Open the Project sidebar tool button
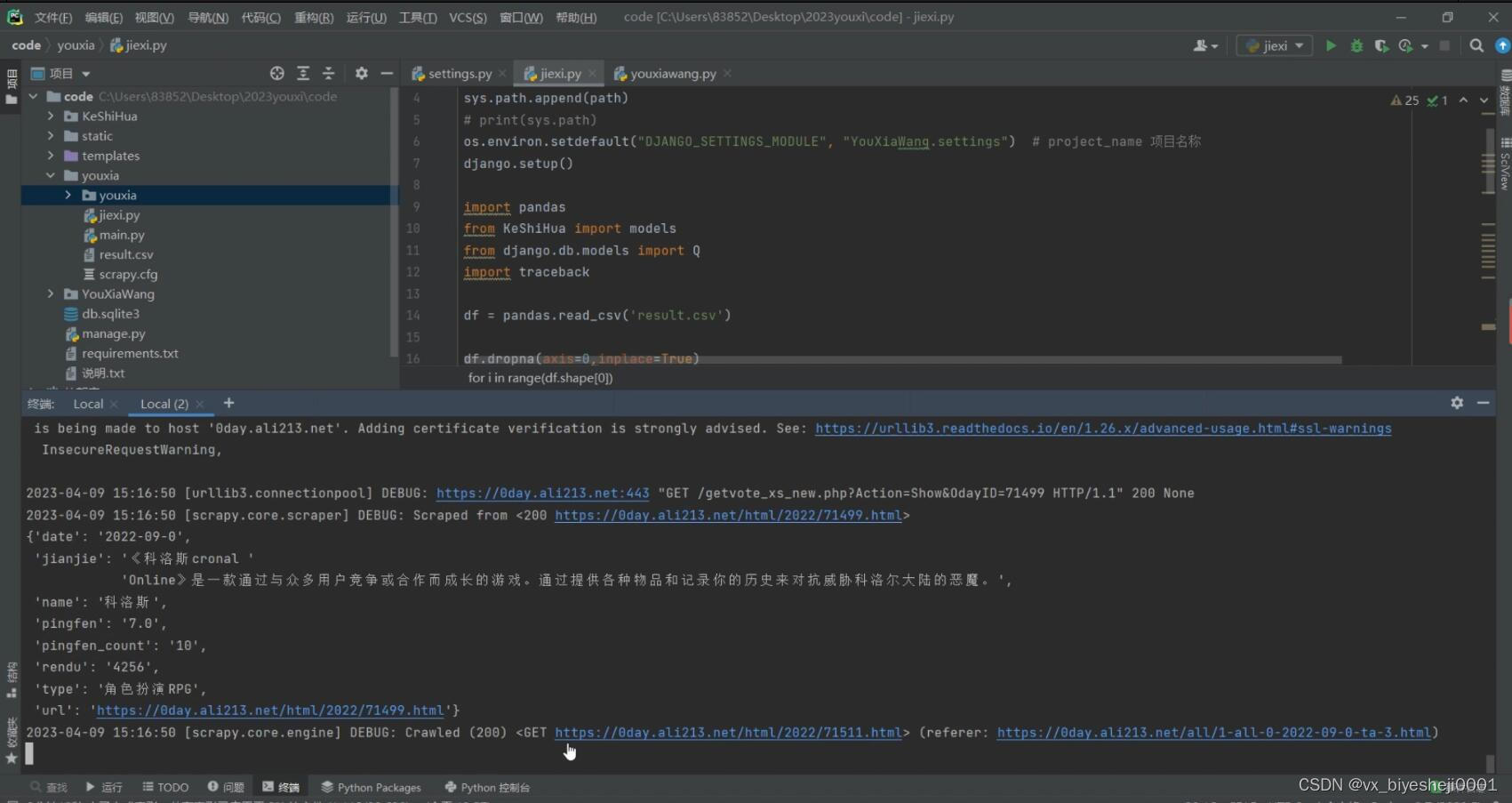The height and width of the screenshot is (803, 1512). pyautogui.click(x=12, y=87)
